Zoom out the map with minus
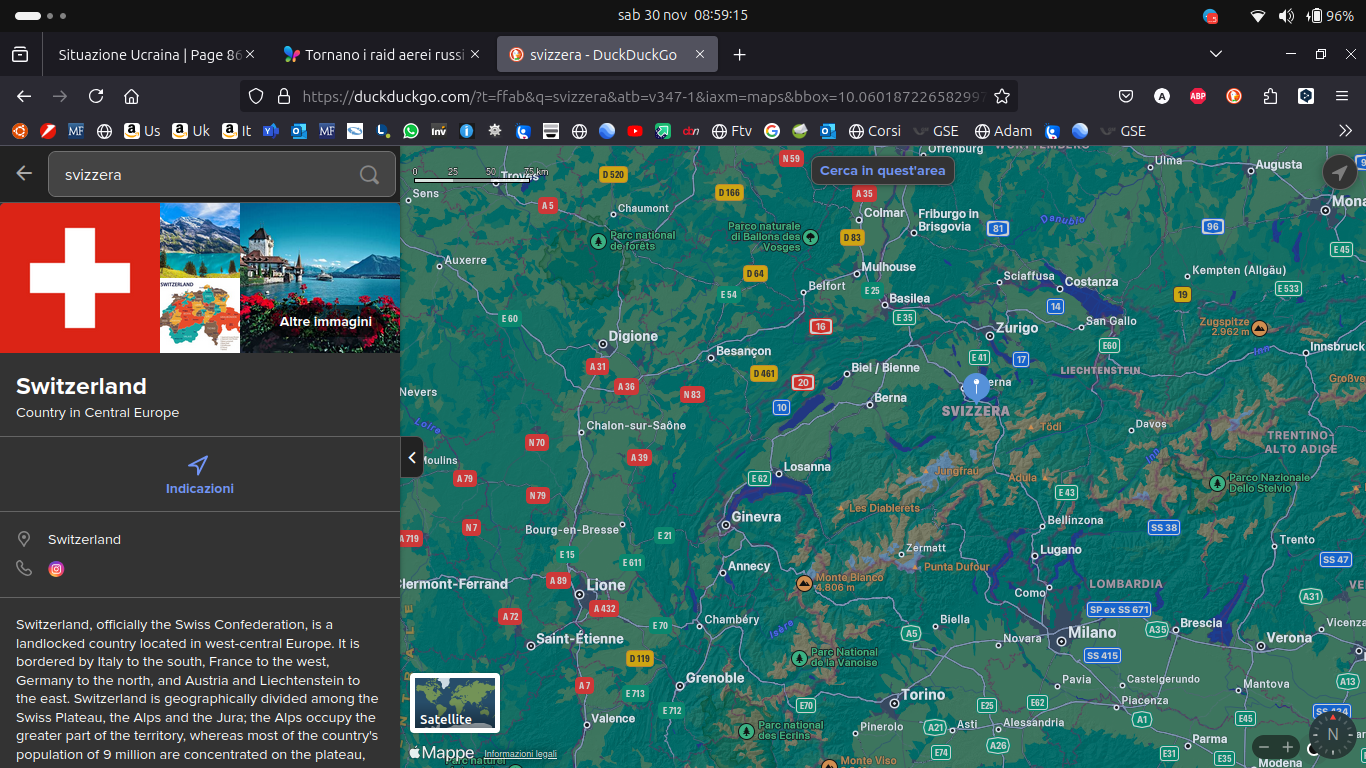Screen dimensions: 1366x768 (1264, 747)
